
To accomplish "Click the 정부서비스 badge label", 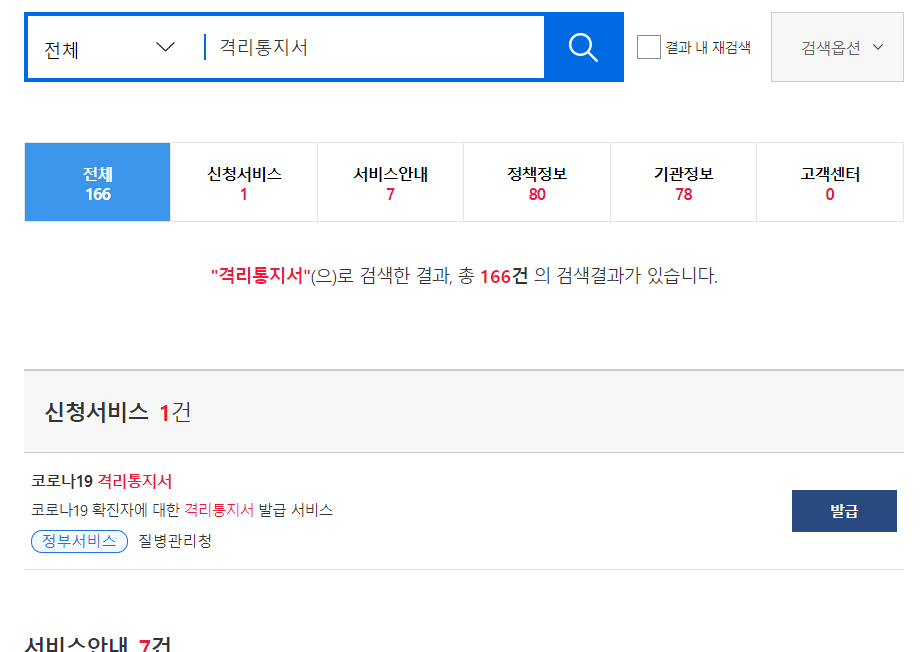I will [x=79, y=540].
